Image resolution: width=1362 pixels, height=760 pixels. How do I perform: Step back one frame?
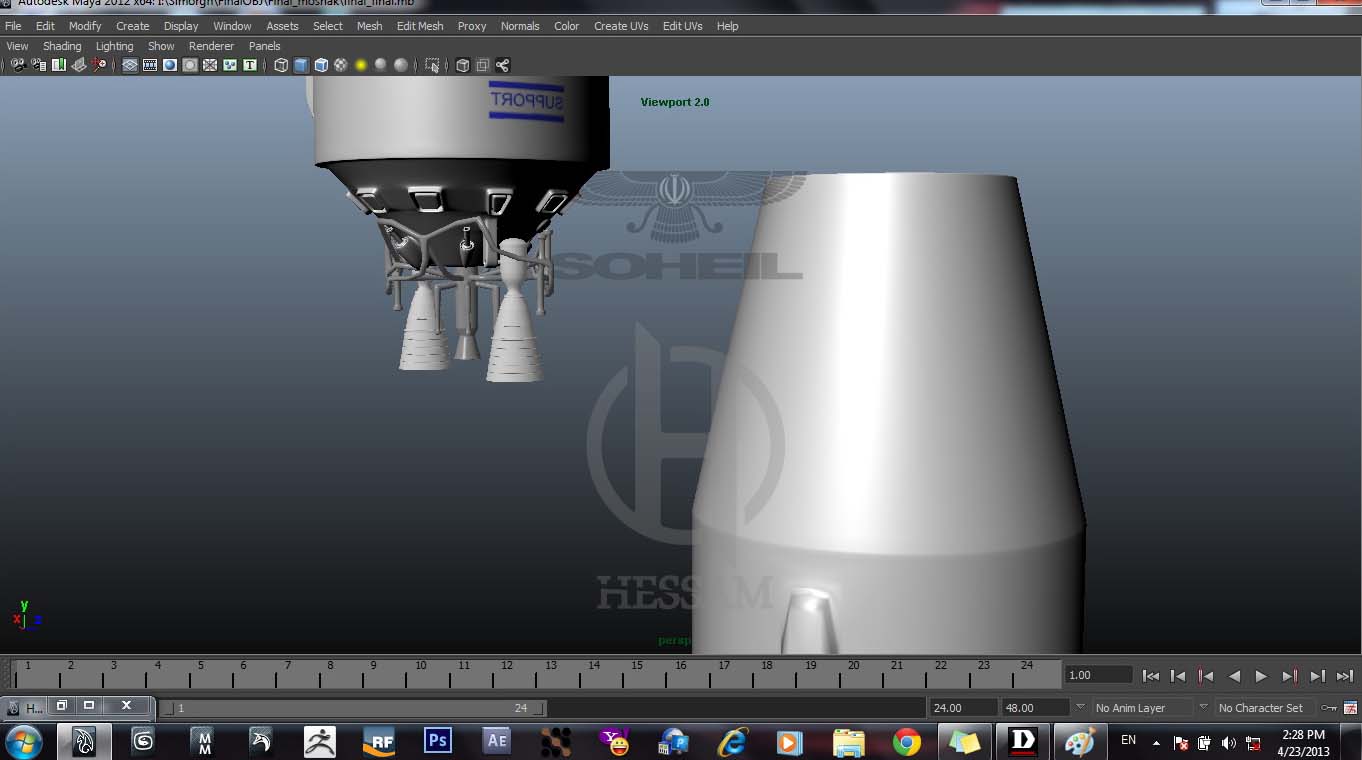(1178, 676)
